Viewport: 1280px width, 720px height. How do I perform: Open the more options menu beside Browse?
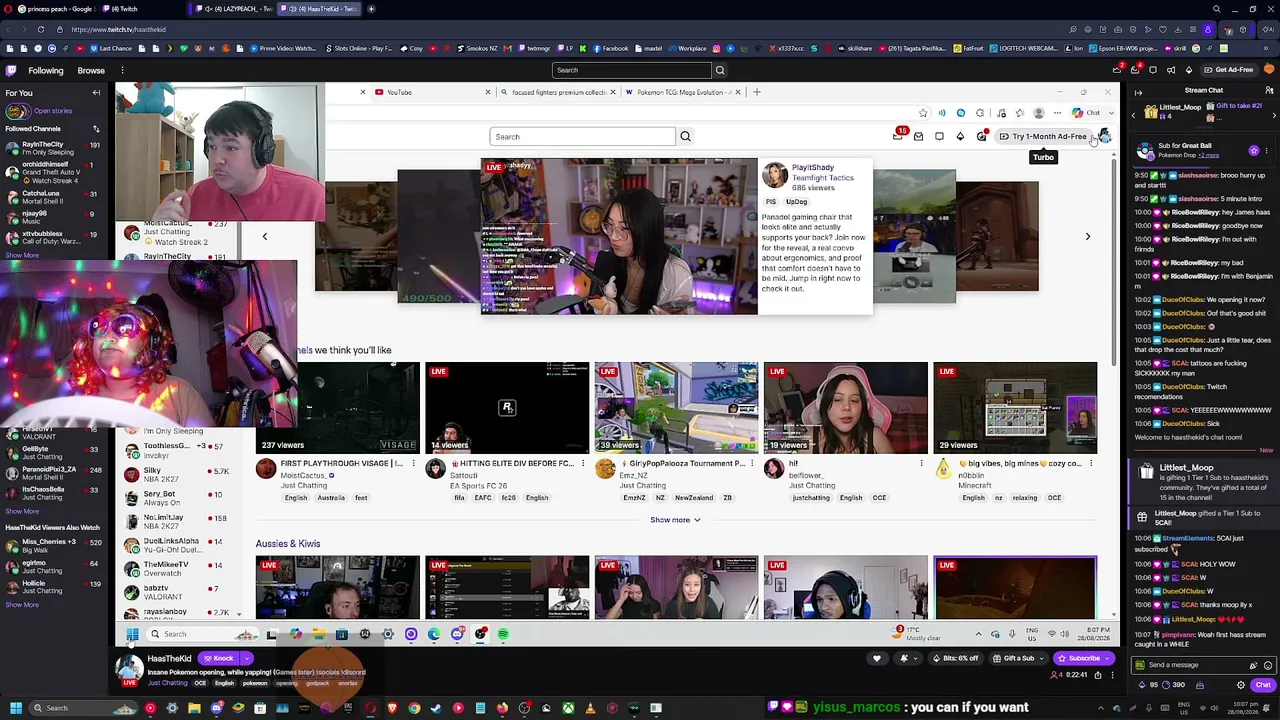click(122, 70)
